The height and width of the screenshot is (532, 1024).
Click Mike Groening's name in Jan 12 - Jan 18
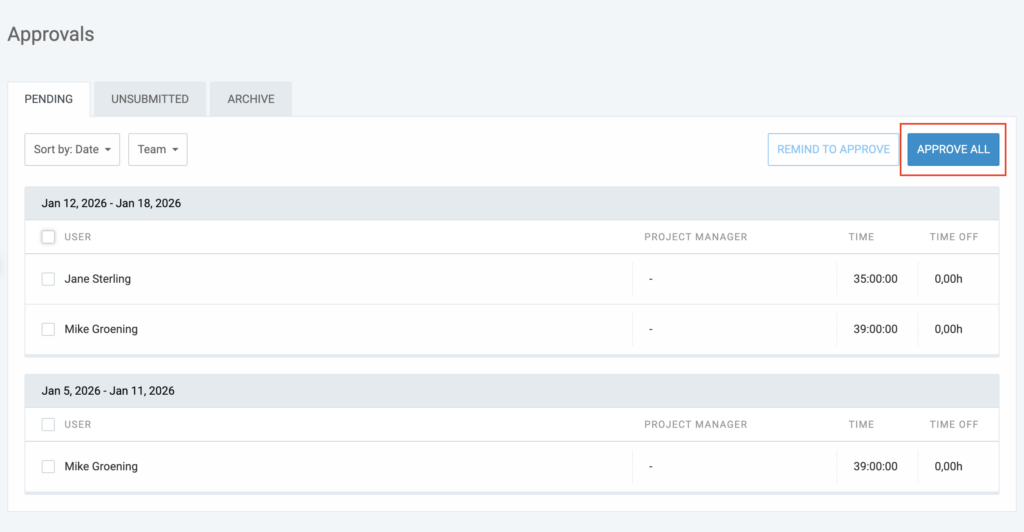tap(101, 329)
